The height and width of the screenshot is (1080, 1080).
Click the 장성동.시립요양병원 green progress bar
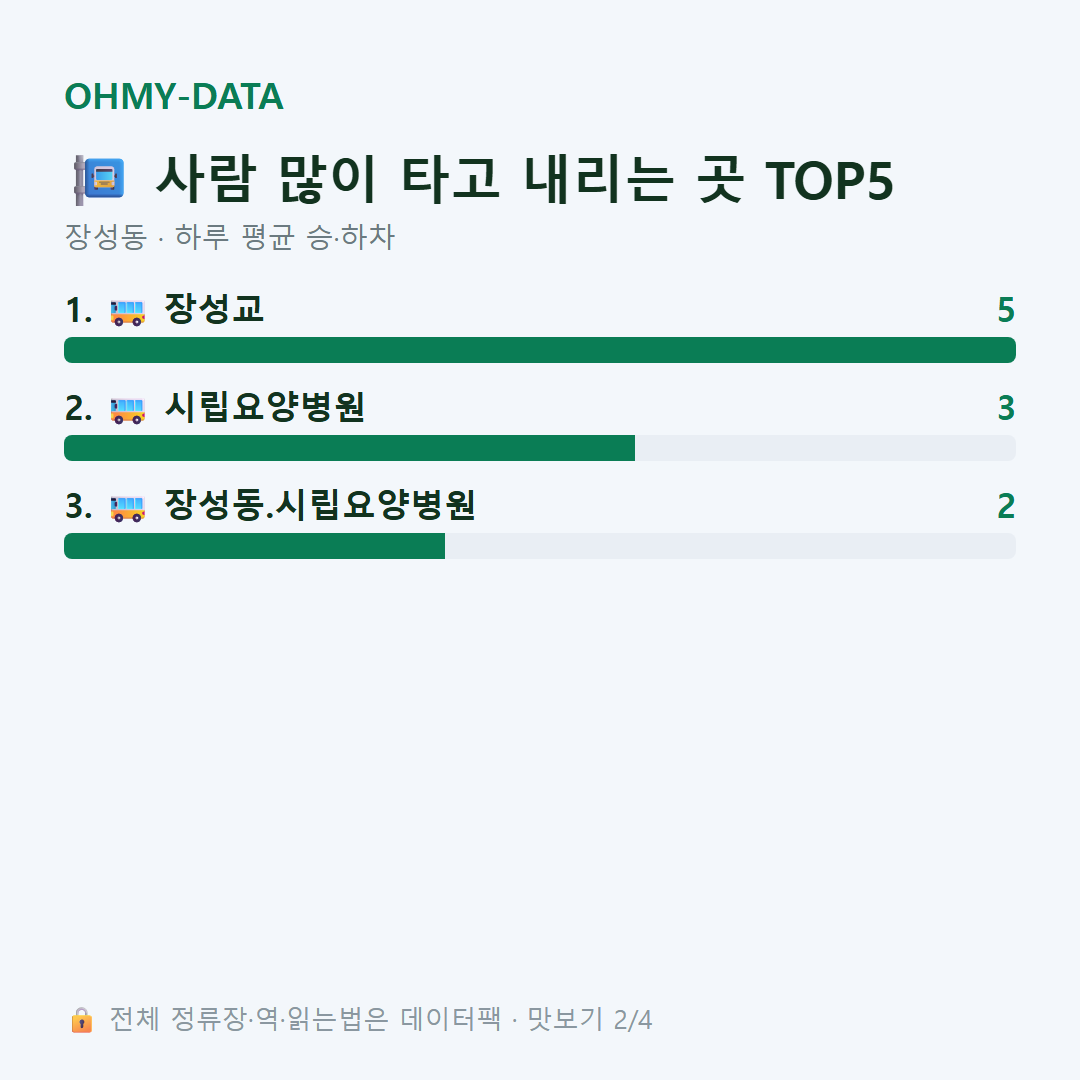click(x=254, y=546)
